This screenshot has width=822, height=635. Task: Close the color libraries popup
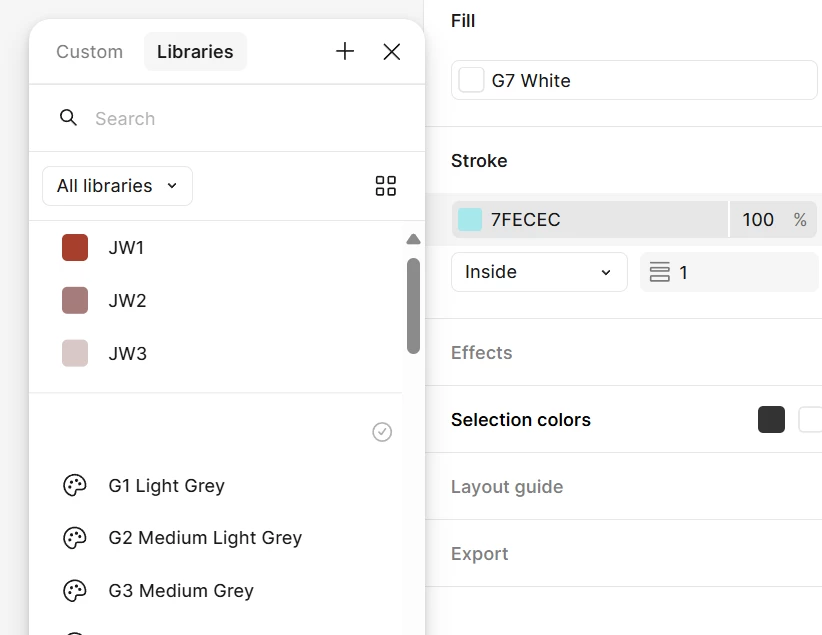[392, 52]
